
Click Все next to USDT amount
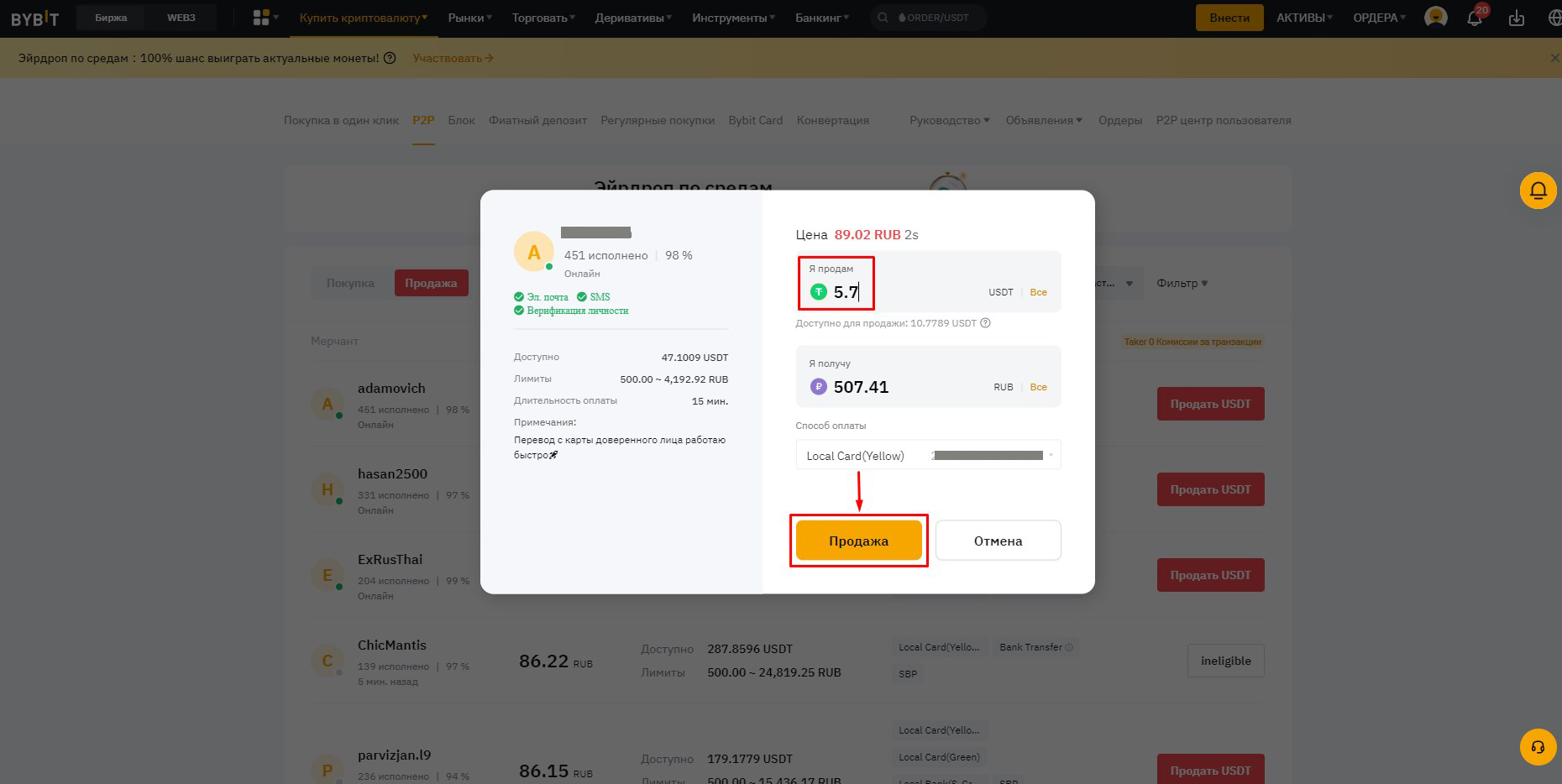coord(1039,292)
